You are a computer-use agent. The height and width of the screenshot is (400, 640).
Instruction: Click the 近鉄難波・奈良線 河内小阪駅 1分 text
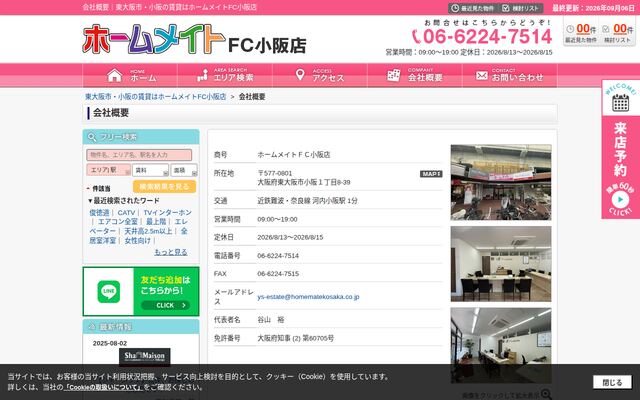click(307, 201)
